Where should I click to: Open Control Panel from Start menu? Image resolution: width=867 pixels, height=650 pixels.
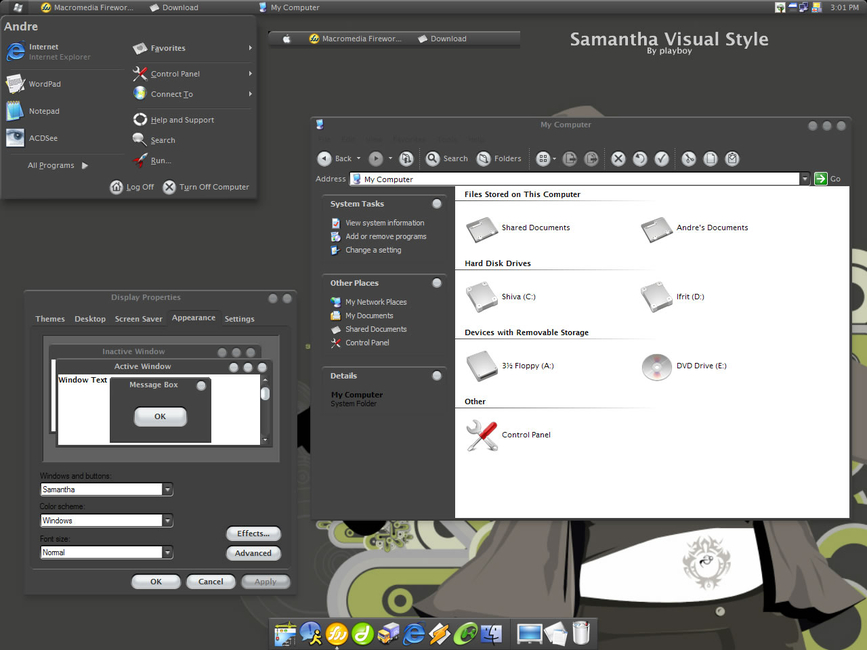[192, 74]
